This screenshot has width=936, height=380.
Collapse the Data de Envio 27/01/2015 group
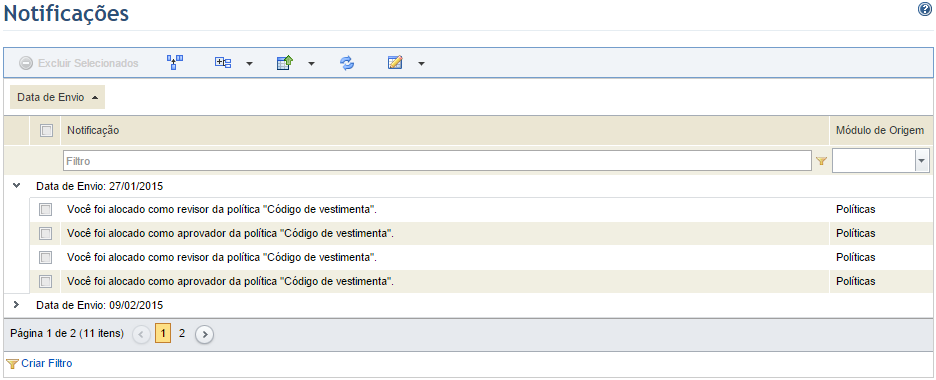click(16, 186)
